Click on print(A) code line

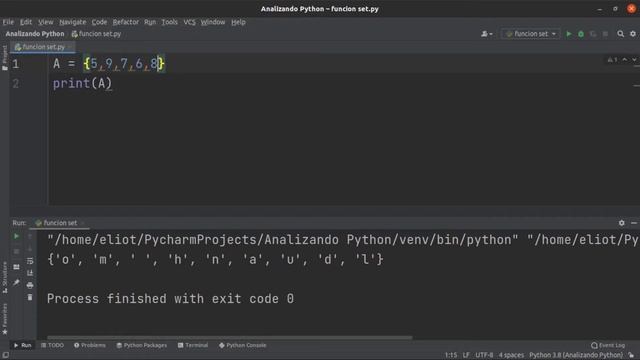[x=82, y=84]
